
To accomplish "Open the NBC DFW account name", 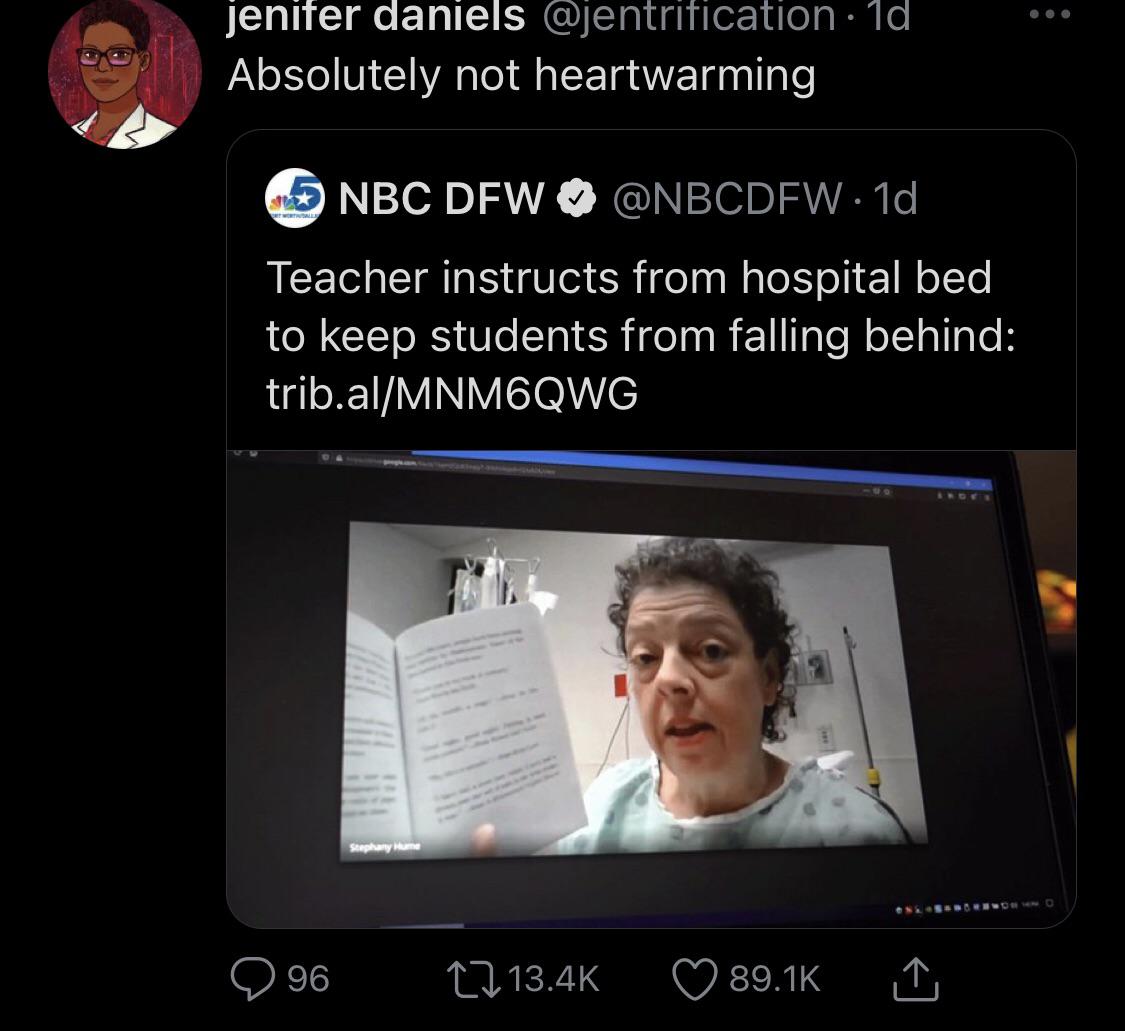I will tap(441, 199).
